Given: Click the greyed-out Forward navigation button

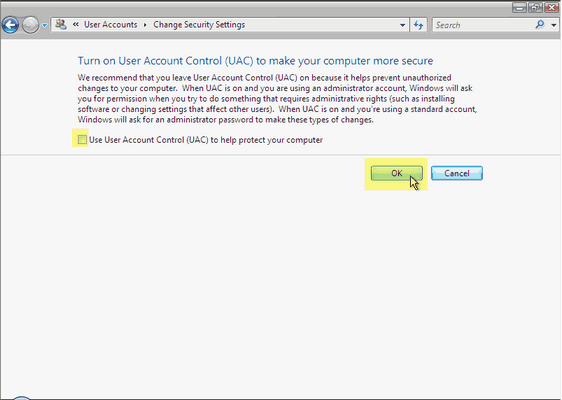Looking at the screenshot, I should pyautogui.click(x=30, y=25).
